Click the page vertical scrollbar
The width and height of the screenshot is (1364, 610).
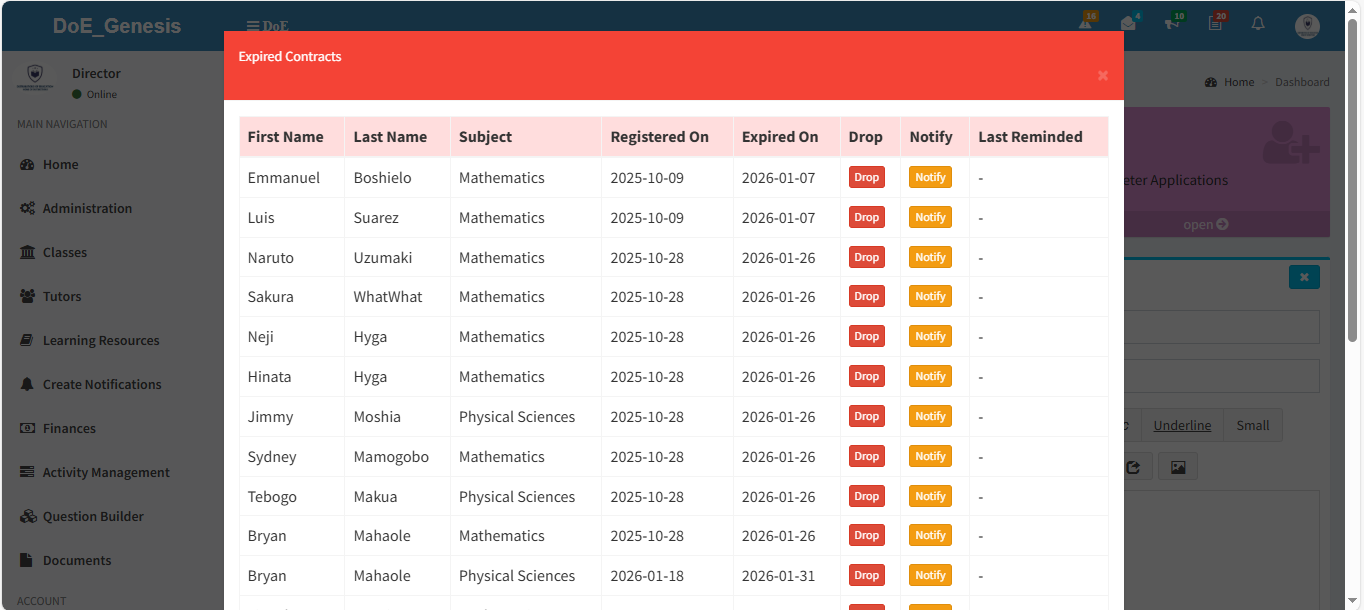pyautogui.click(x=1354, y=300)
